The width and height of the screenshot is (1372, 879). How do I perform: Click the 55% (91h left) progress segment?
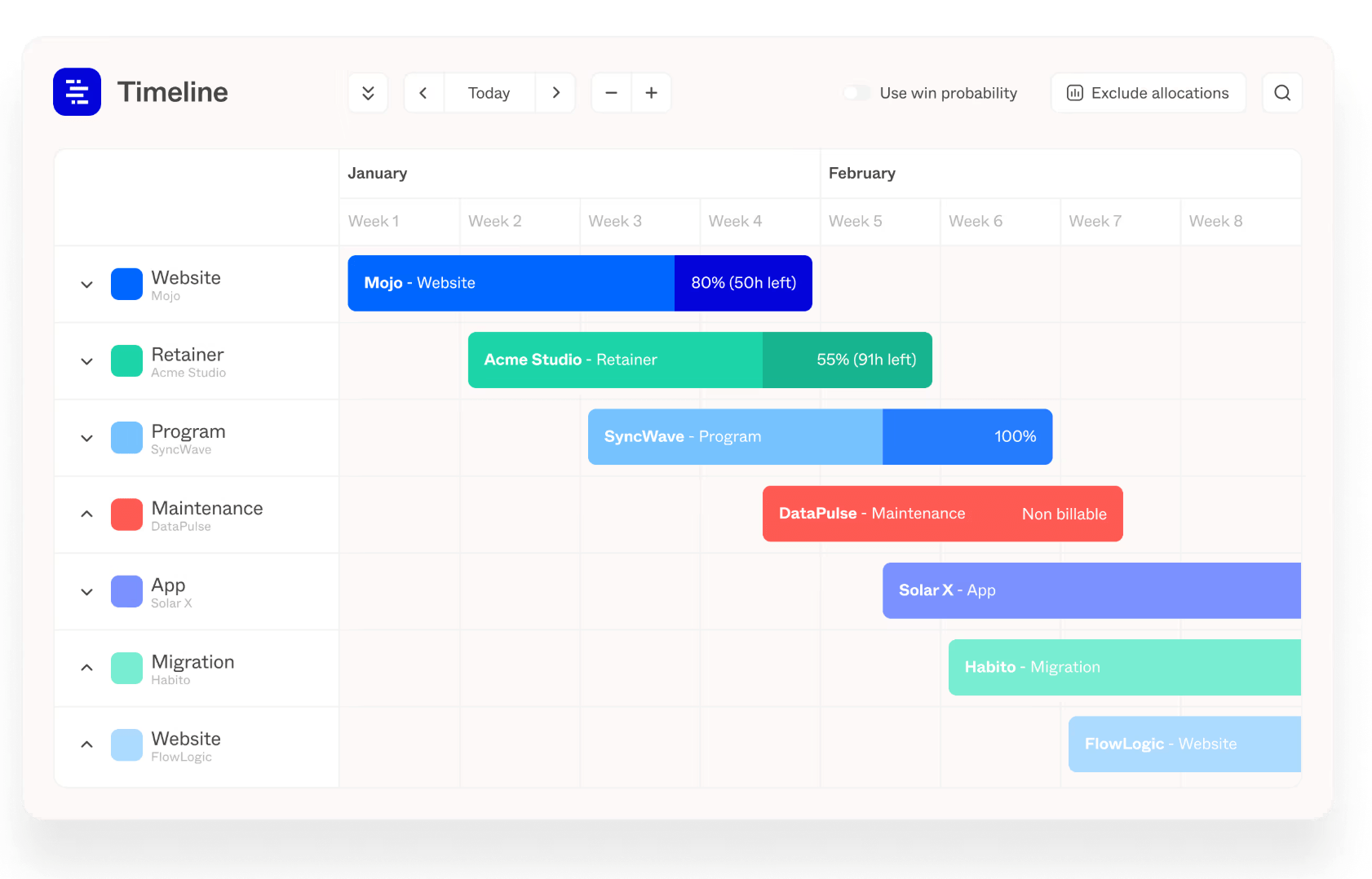click(848, 360)
